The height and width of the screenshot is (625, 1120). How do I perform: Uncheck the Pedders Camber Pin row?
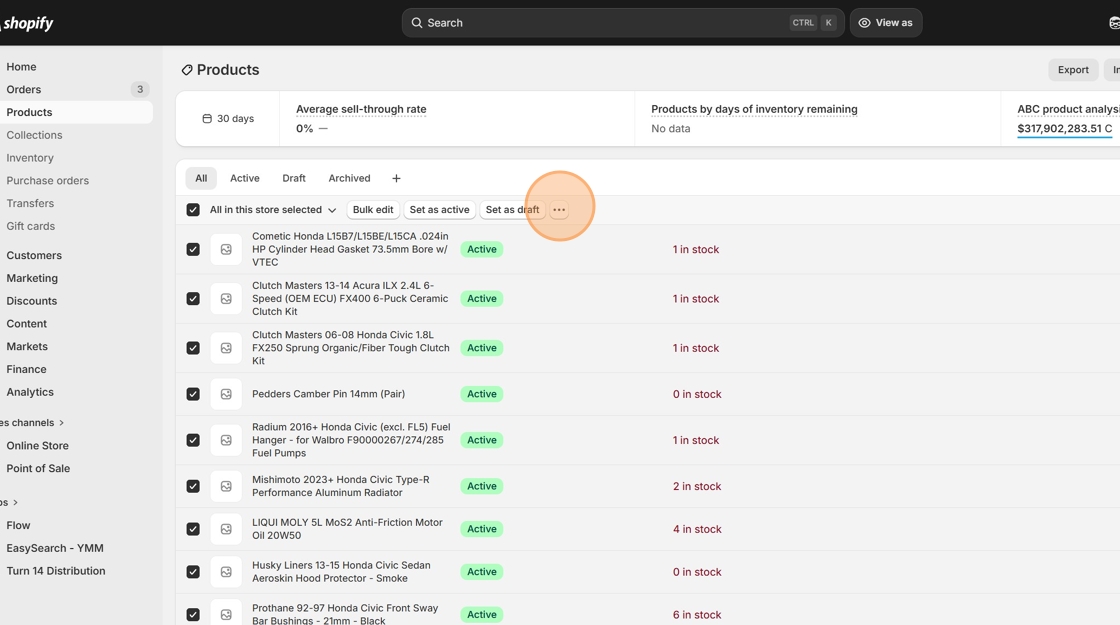click(x=193, y=394)
